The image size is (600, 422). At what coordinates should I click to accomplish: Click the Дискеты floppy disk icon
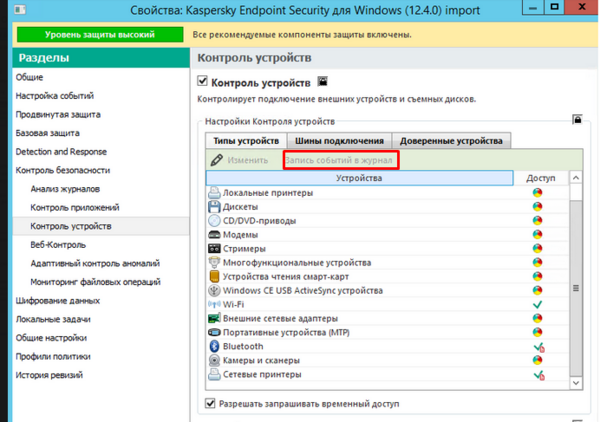point(214,207)
